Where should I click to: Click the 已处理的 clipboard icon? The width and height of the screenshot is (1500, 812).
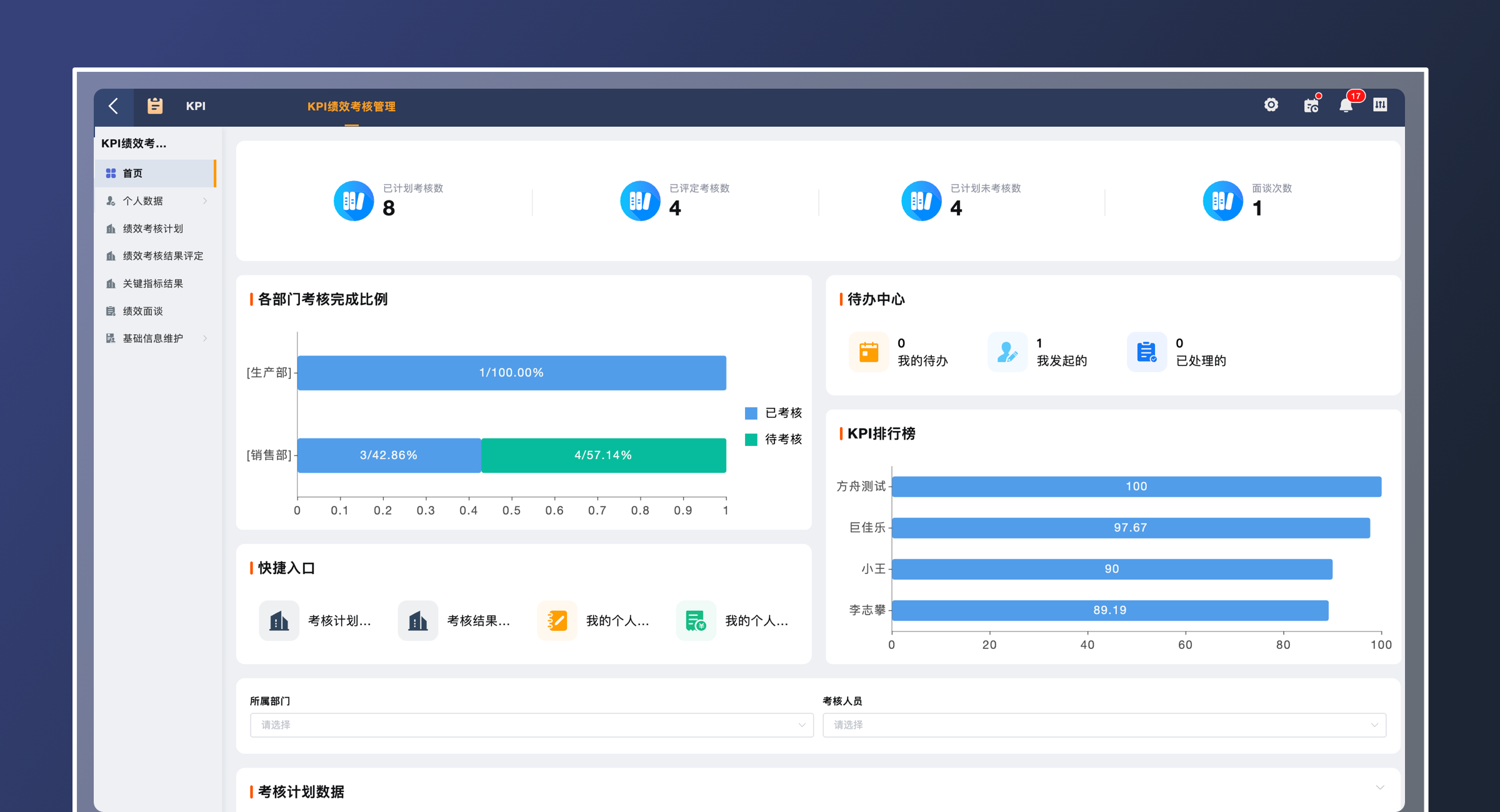1146,352
